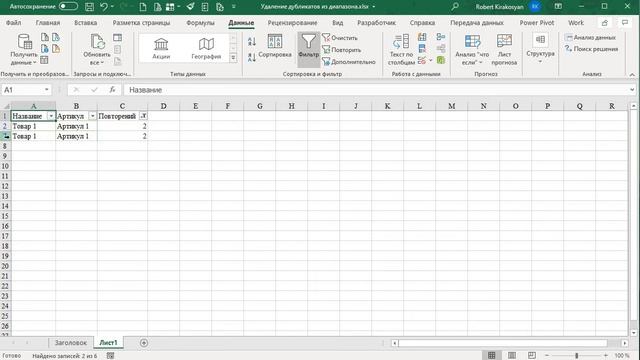Click Повторить to reapply the filter
The image size is (640, 360).
(x=342, y=50)
